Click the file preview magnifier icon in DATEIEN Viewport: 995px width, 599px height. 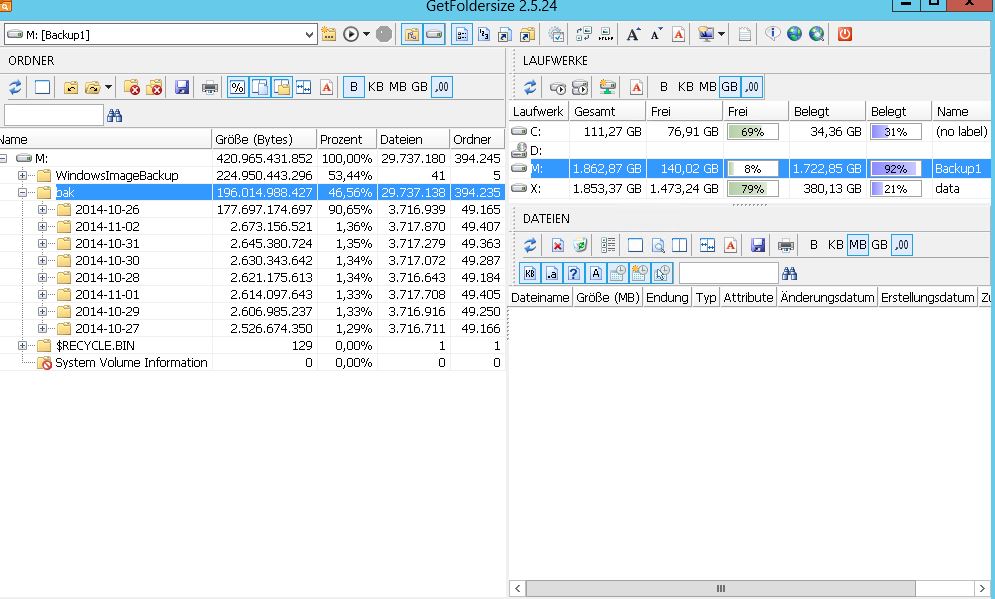[x=658, y=245]
